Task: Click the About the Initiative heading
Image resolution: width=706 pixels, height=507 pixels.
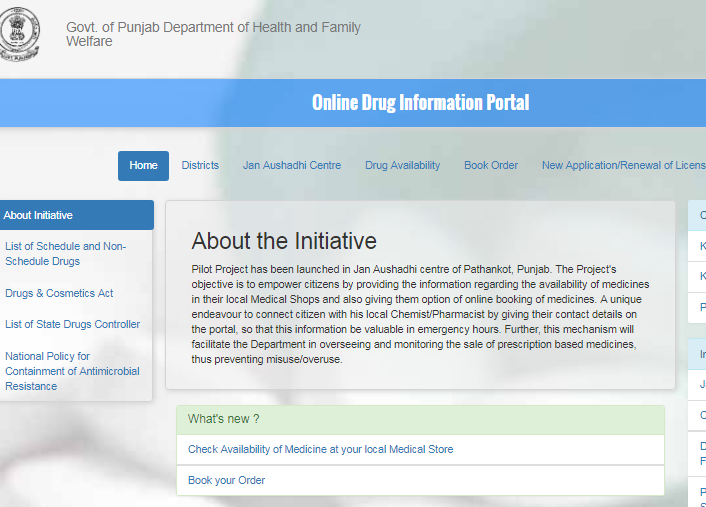Action: (284, 241)
